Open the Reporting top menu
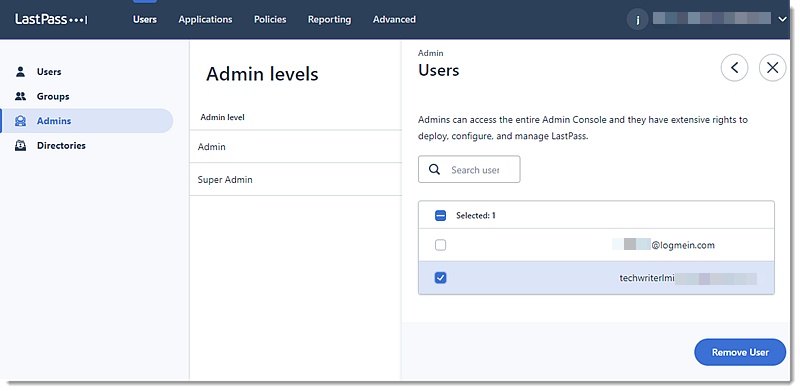The image size is (800, 391). pyautogui.click(x=329, y=19)
